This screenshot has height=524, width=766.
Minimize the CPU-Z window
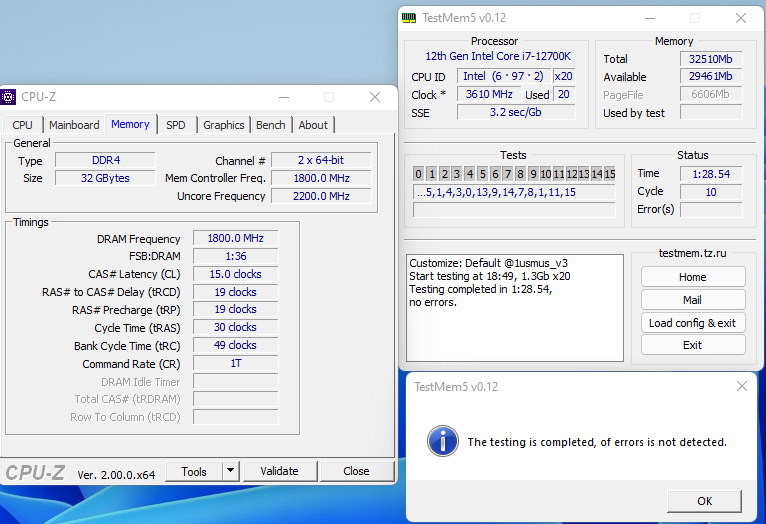tap(284, 97)
